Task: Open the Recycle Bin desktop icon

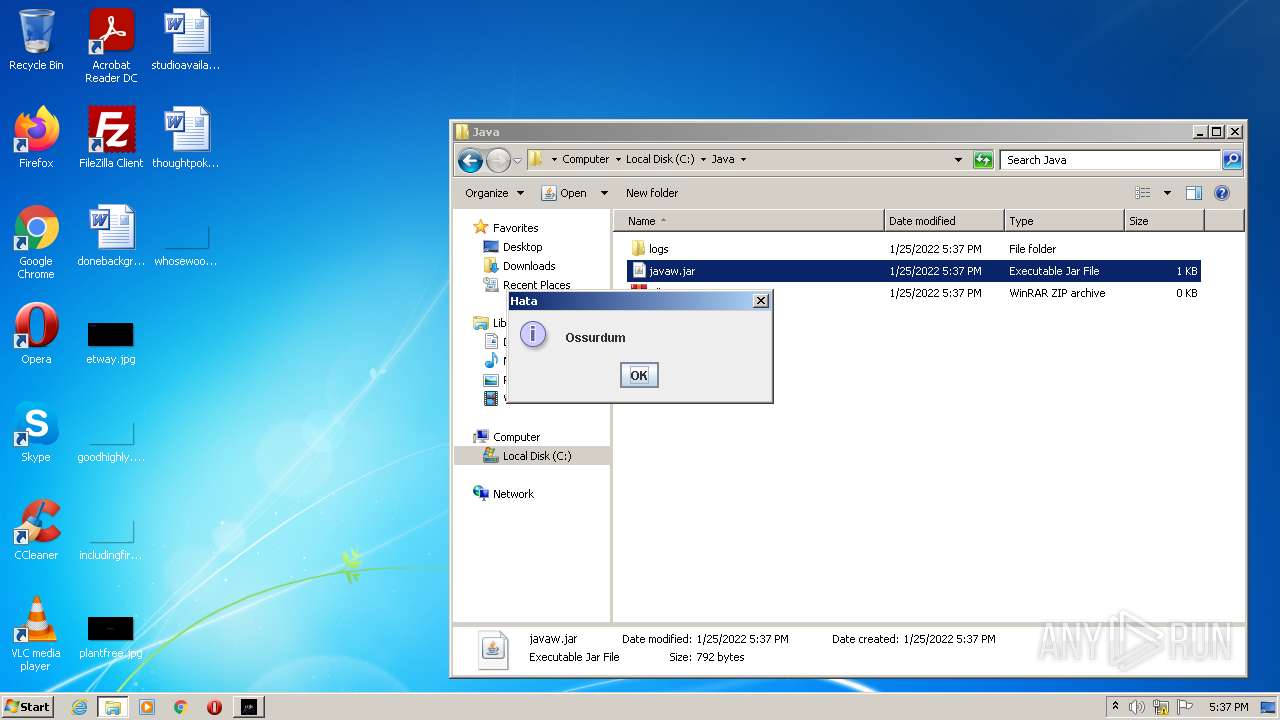Action: coord(36,40)
